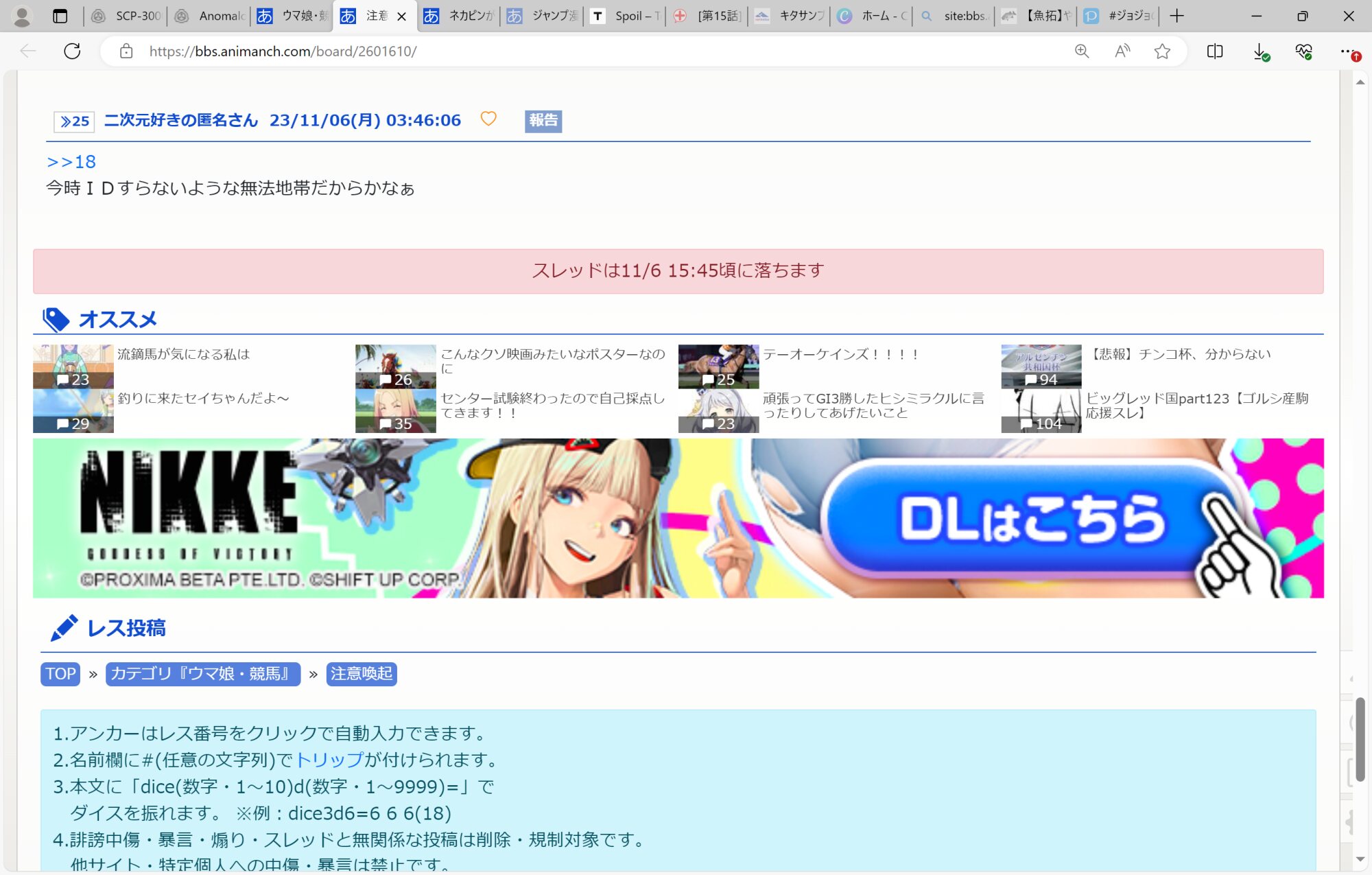Switch to the SCP-300 tab
Image resolution: width=1372 pixels, height=875 pixels.
pyautogui.click(x=127, y=16)
